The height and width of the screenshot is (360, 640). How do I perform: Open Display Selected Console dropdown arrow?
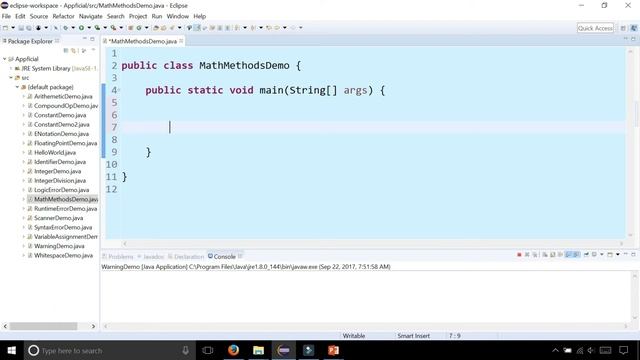click(x=602, y=255)
